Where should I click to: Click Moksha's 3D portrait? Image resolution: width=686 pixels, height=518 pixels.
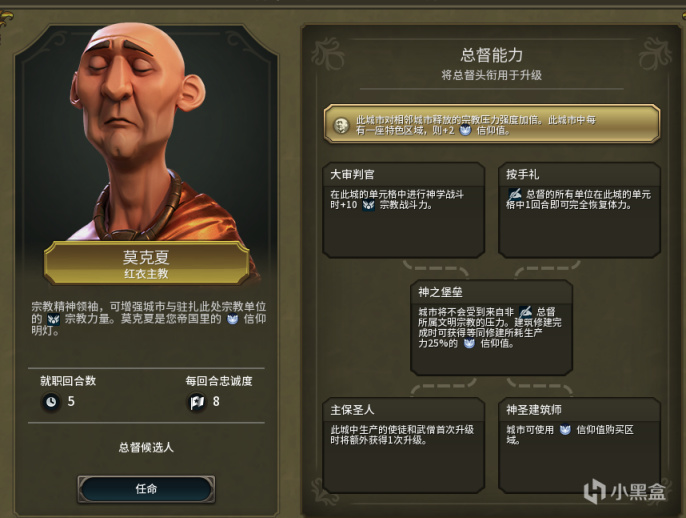[x=140, y=131]
